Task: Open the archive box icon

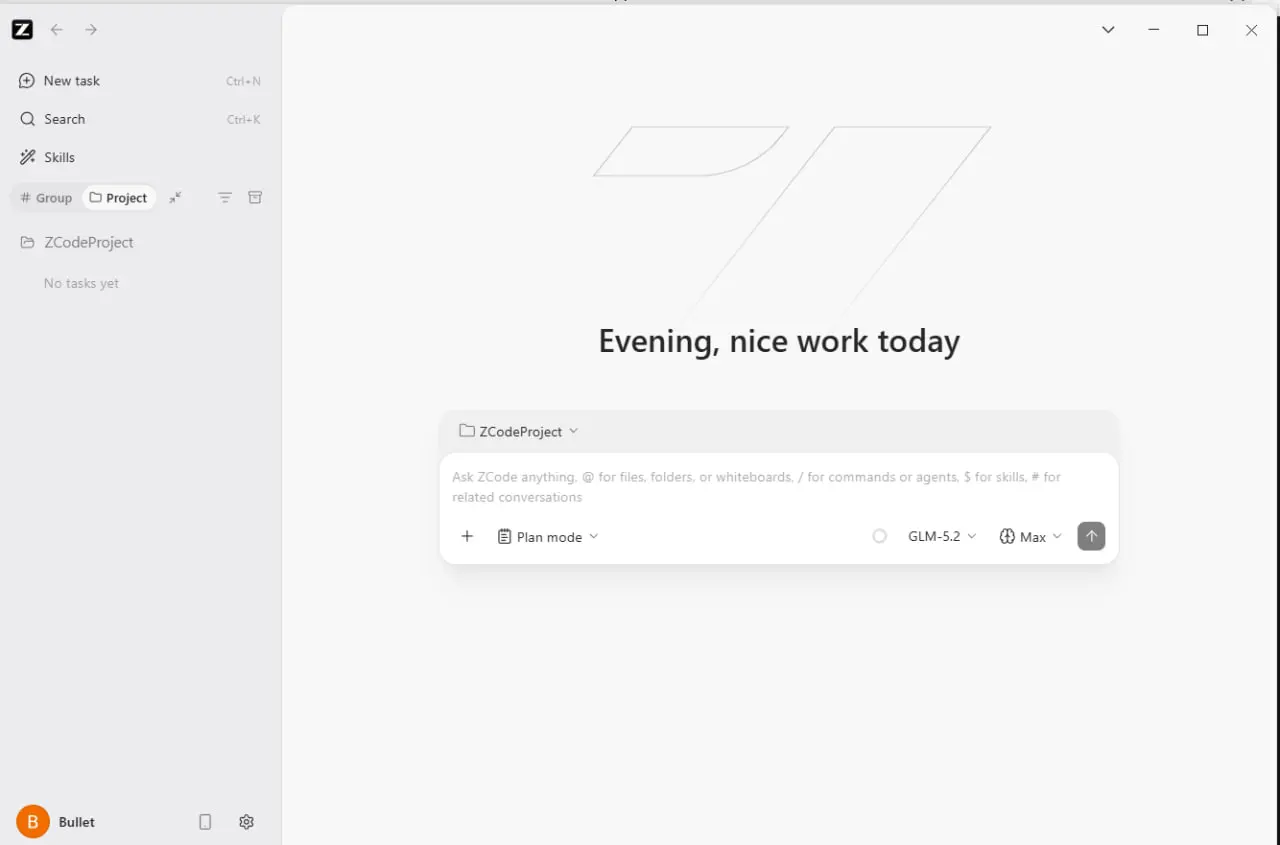Action: tap(255, 198)
